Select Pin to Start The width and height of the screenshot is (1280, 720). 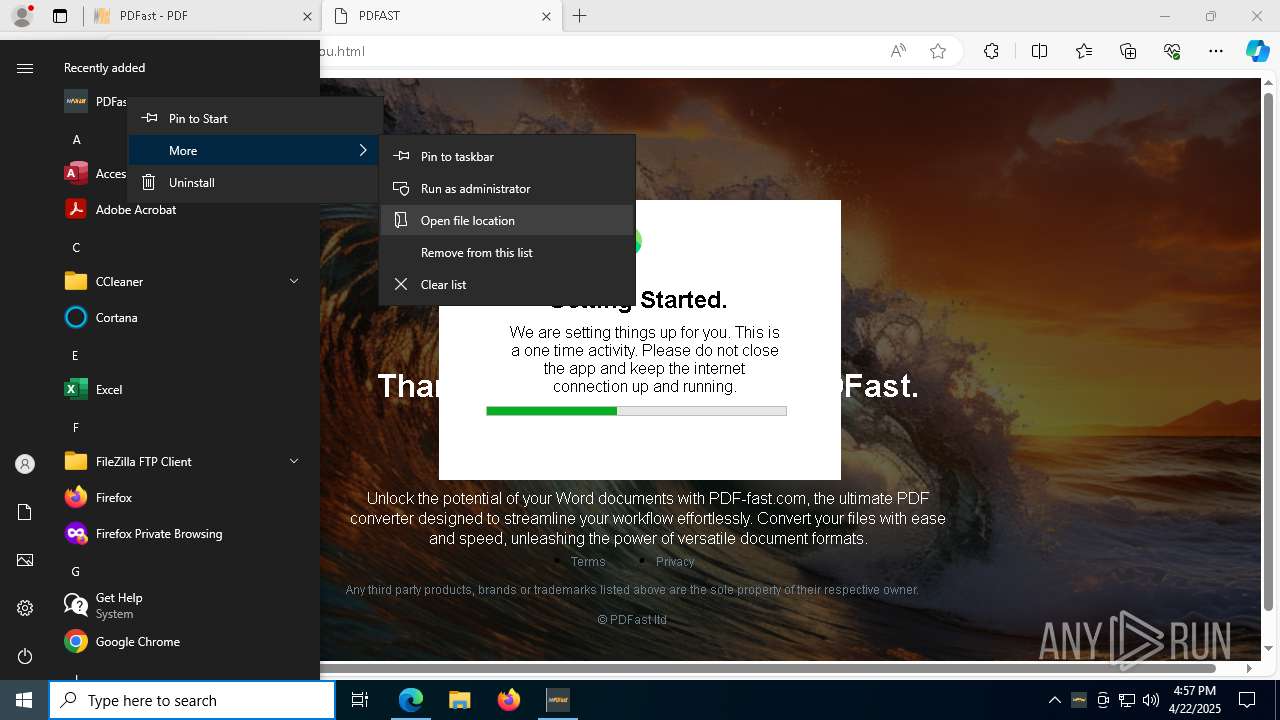tap(254, 118)
